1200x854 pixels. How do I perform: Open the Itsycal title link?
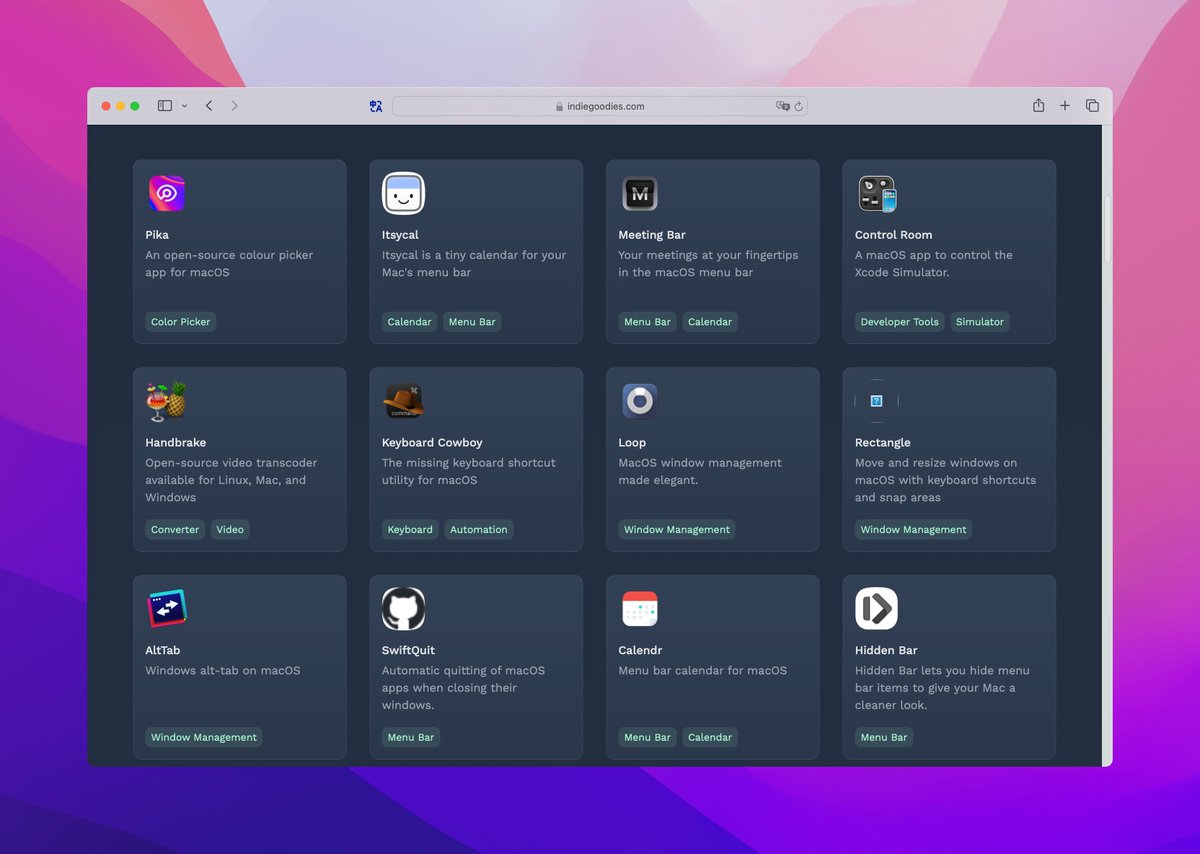tap(400, 235)
